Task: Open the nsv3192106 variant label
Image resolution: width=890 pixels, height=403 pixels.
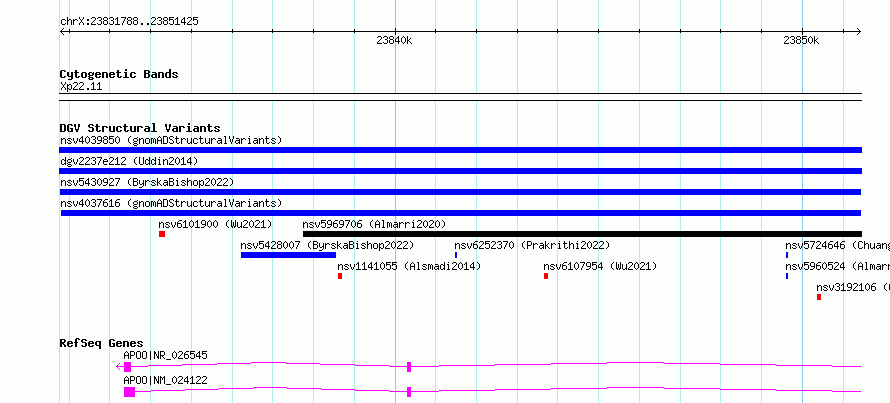Action: click(853, 287)
